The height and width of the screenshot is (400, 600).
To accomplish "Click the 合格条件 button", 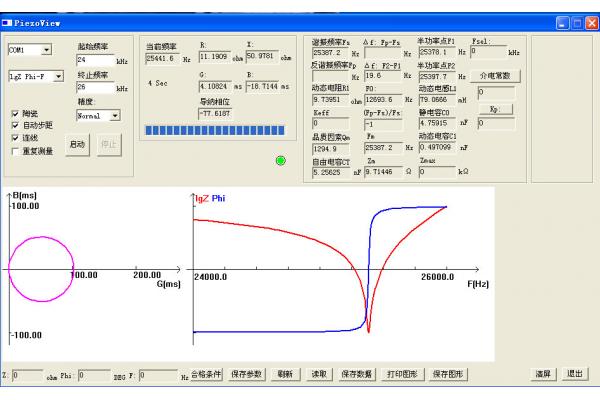I will [206, 374].
